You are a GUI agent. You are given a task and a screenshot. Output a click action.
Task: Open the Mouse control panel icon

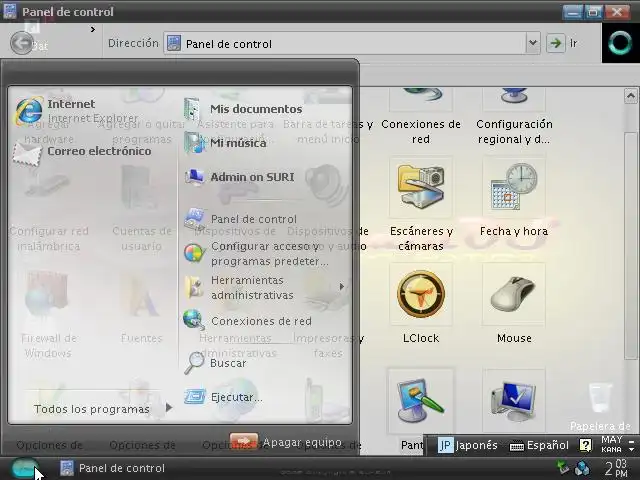pos(513,294)
